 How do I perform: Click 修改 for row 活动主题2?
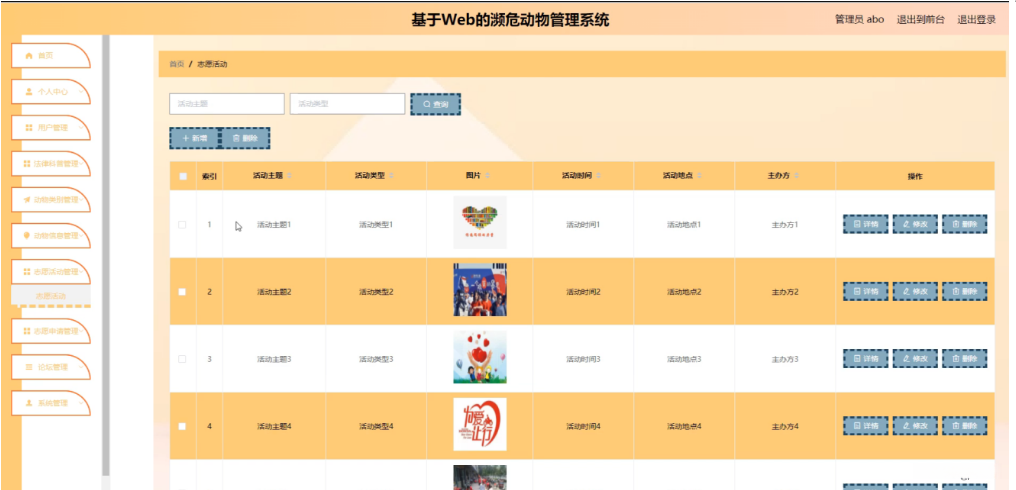tap(915, 292)
